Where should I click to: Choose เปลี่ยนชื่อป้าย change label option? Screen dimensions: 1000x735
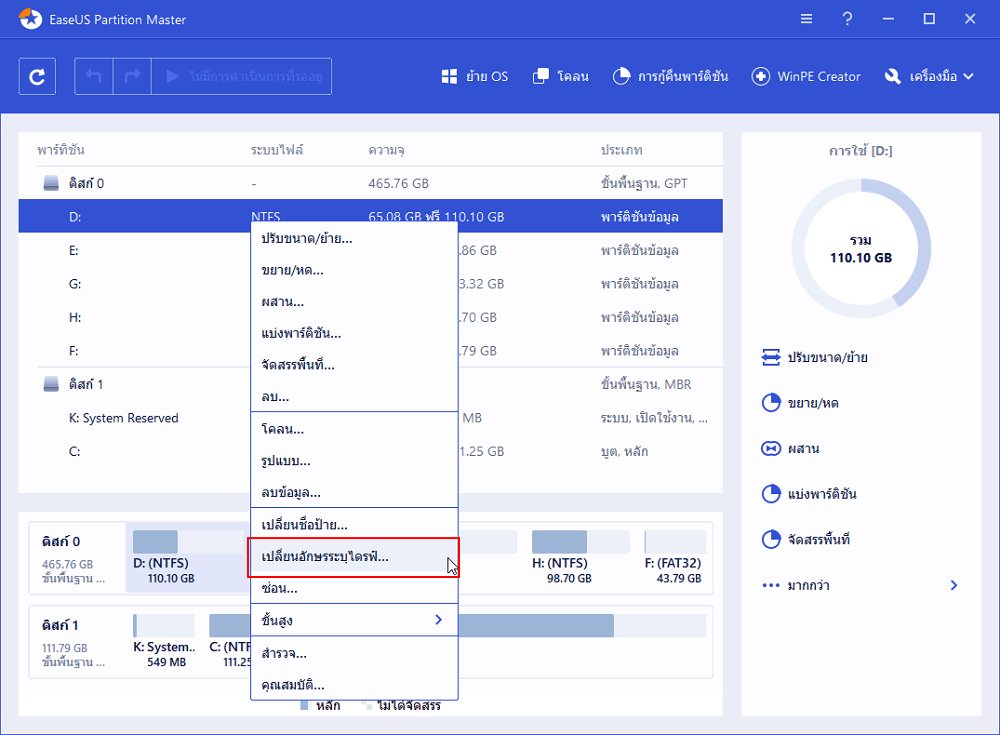click(354, 525)
